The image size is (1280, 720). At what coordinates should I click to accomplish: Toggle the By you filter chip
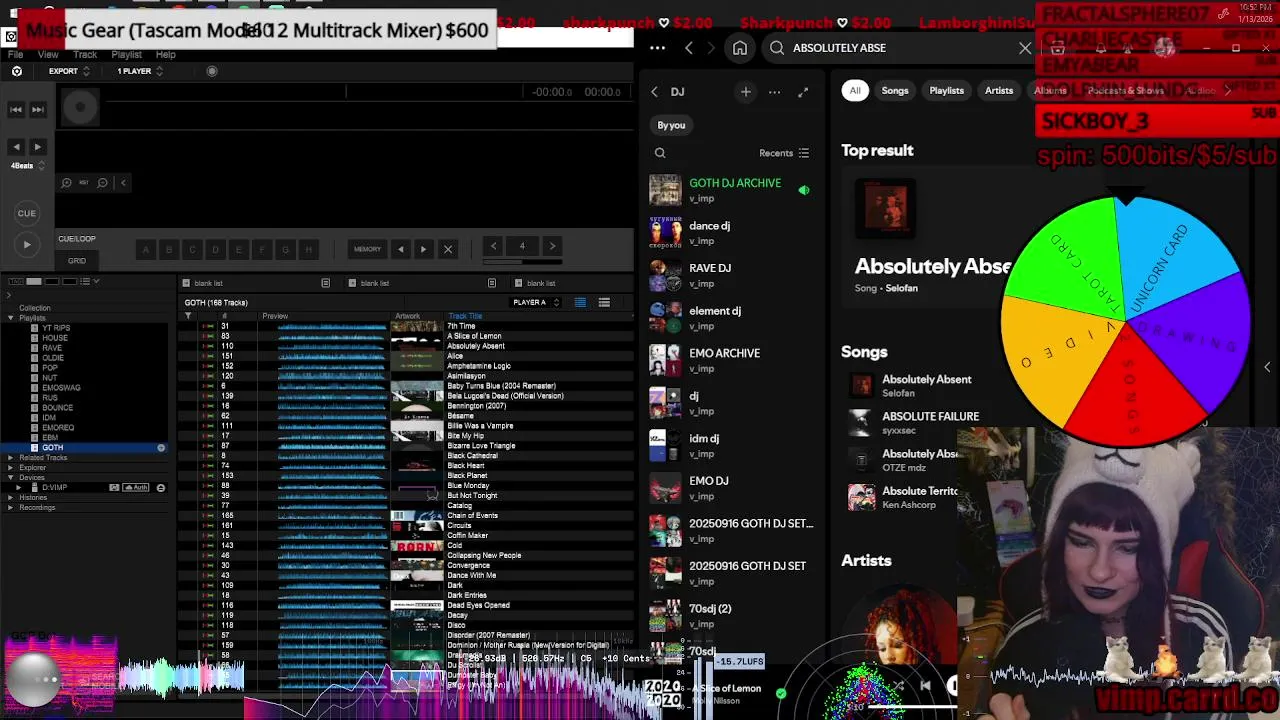(x=671, y=125)
